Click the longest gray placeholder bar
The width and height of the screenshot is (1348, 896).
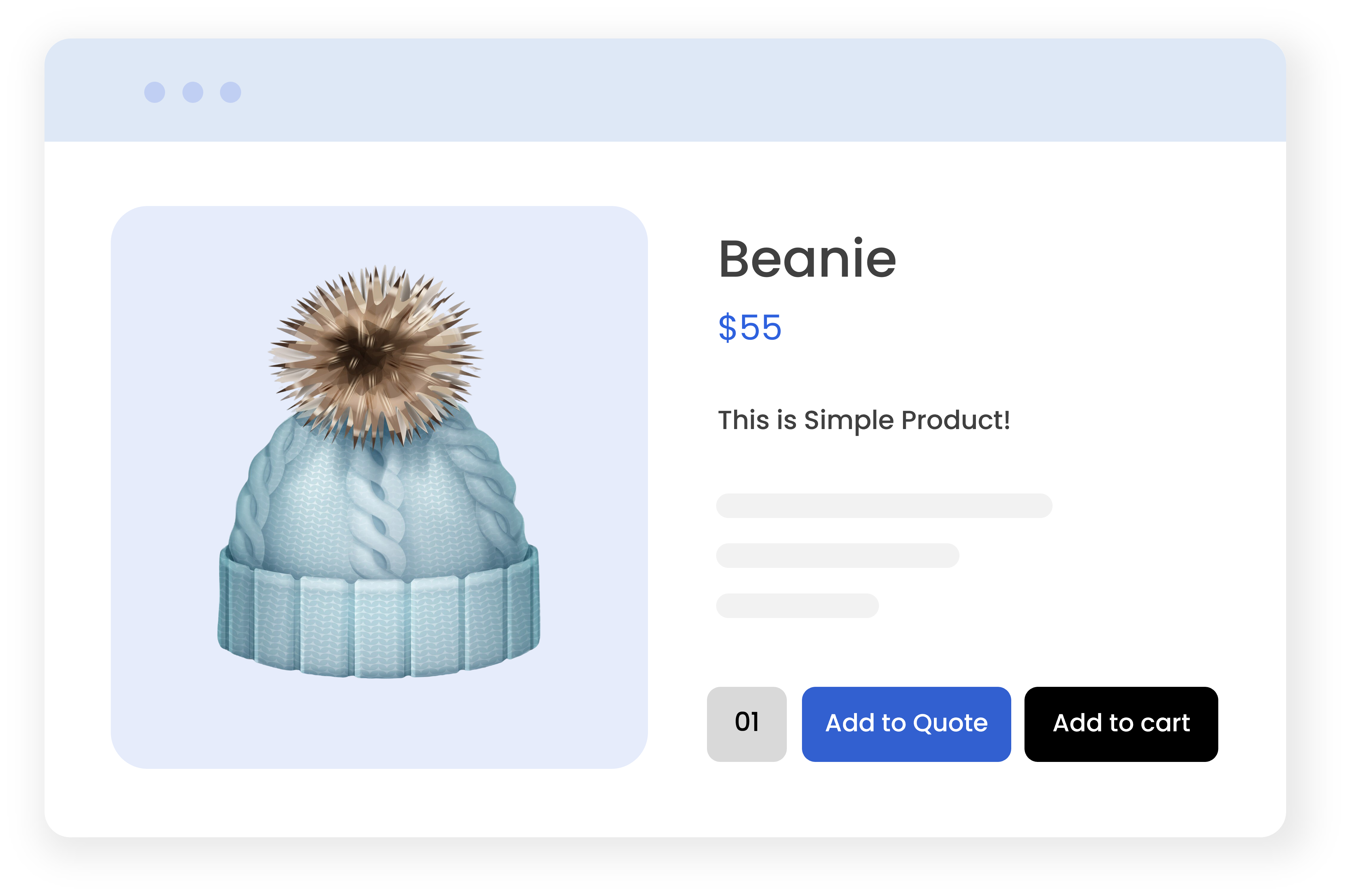tap(884, 506)
